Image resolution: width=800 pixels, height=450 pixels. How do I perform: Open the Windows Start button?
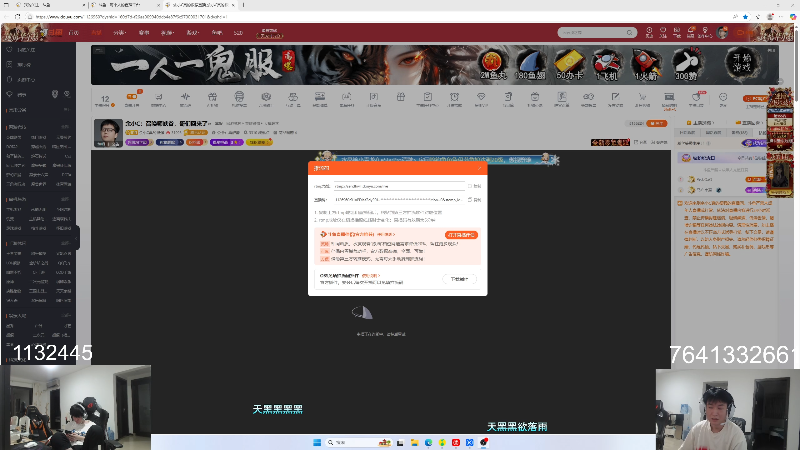tap(317, 442)
